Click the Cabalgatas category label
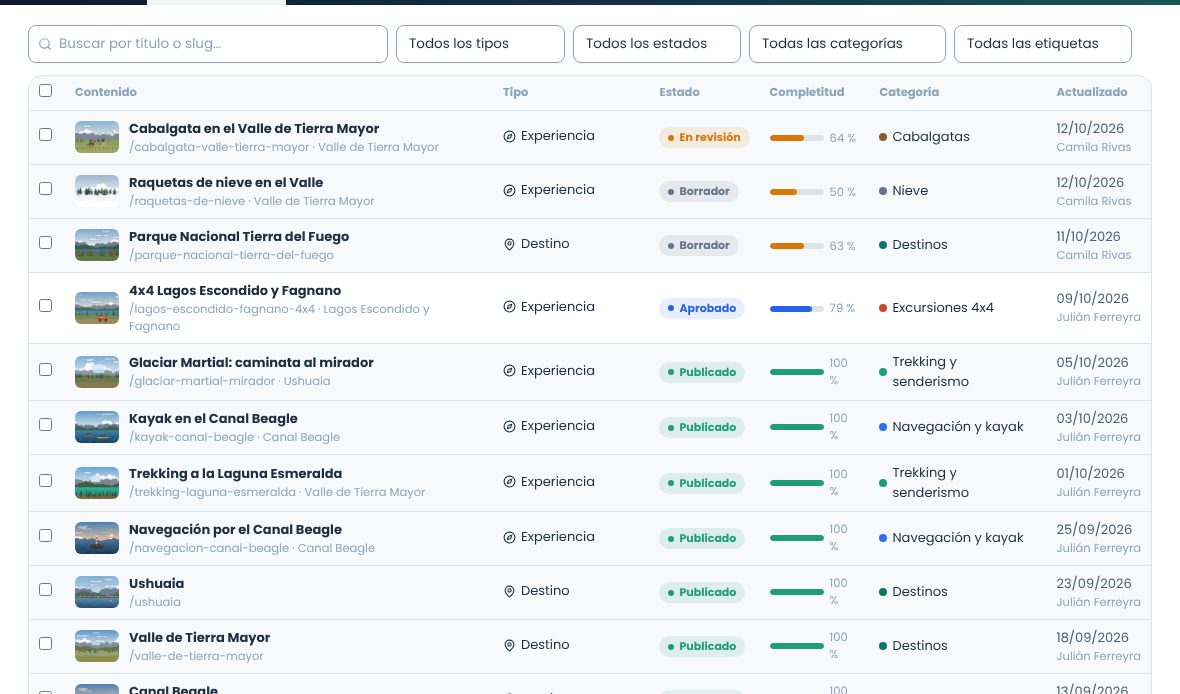This screenshot has height=694, width=1180. 930,137
